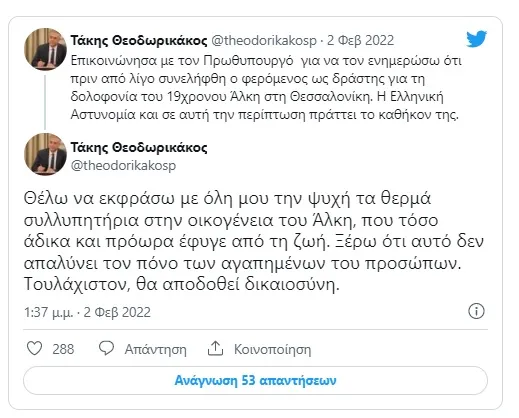This screenshot has width=519, height=418.
Task: Click the main tweet condolence text
Action: (253, 241)
